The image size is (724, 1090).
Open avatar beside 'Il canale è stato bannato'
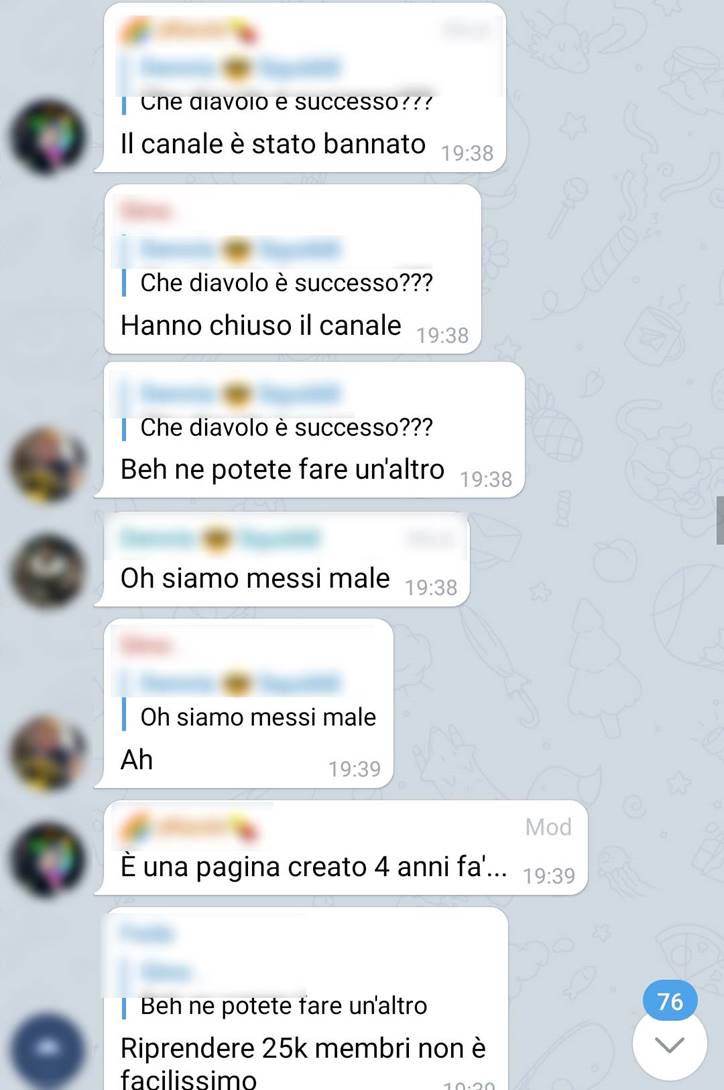click(47, 137)
